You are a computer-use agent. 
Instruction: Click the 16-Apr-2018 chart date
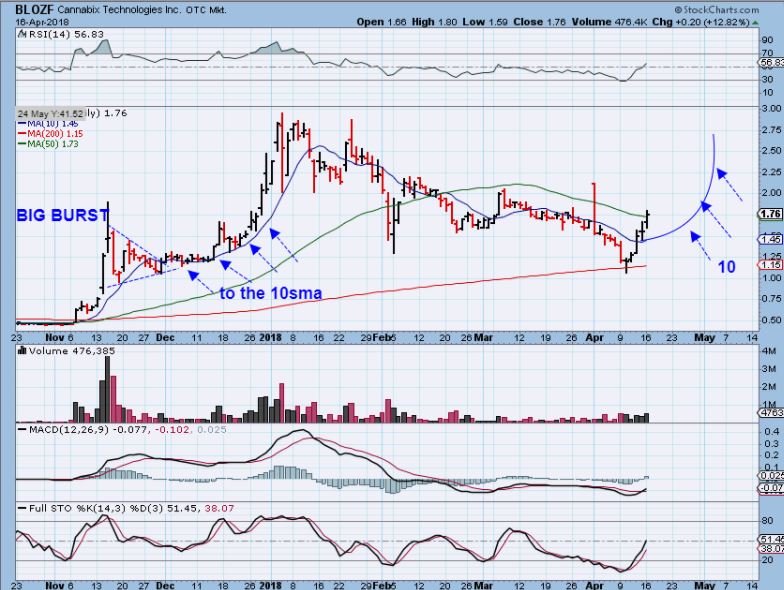point(42,22)
